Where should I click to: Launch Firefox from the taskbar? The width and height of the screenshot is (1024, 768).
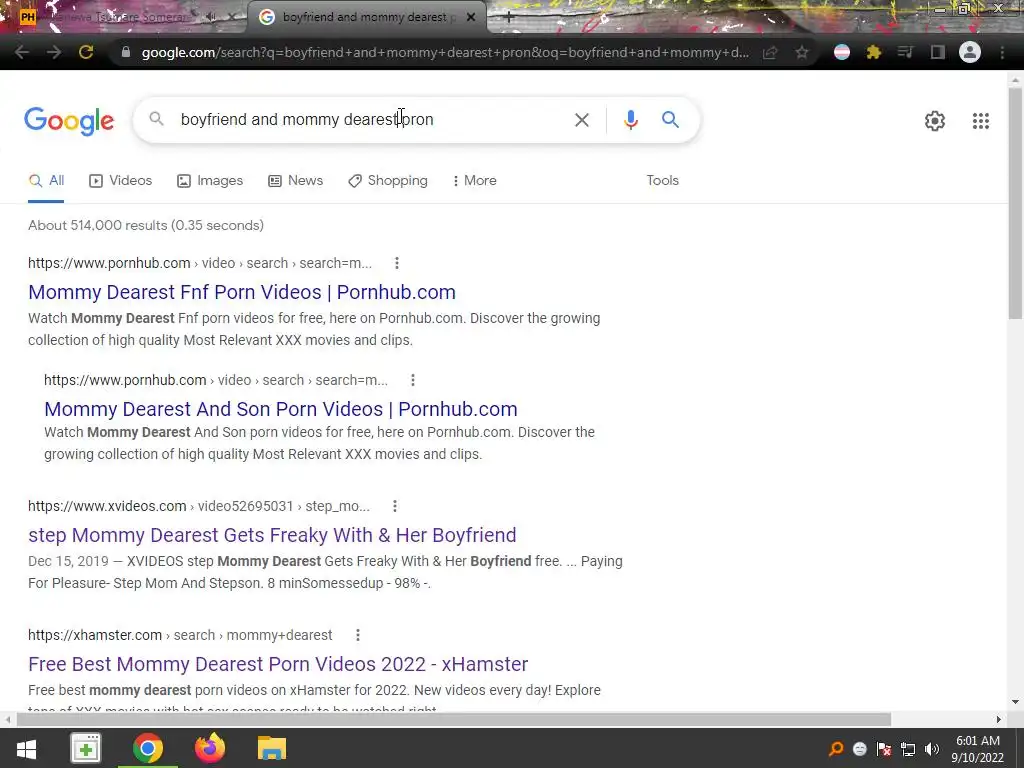tap(210, 748)
